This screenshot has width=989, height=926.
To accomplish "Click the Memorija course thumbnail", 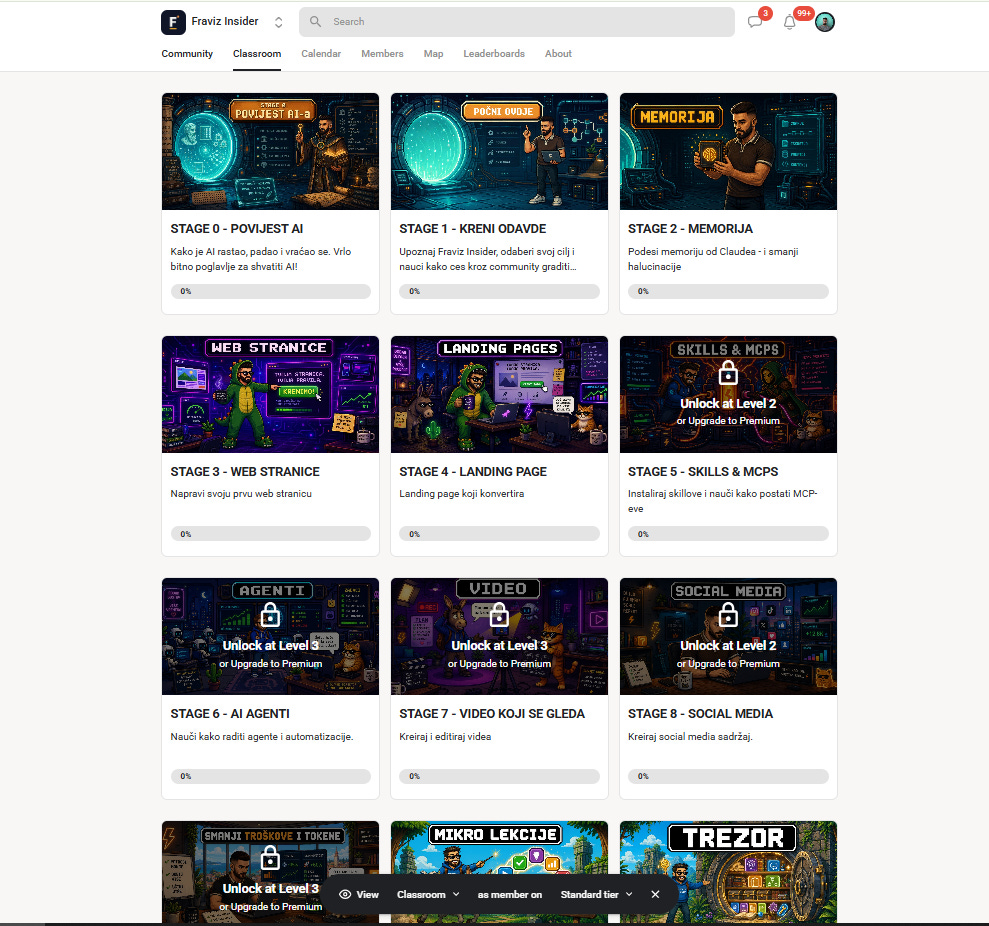I will 728,151.
